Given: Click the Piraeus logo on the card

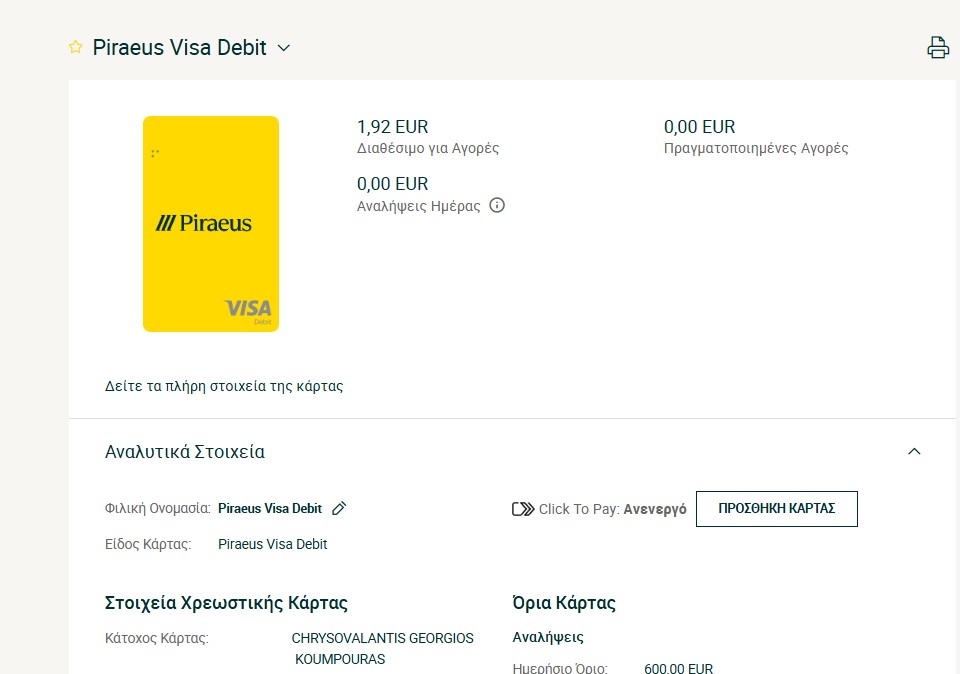Looking at the screenshot, I should point(203,223).
